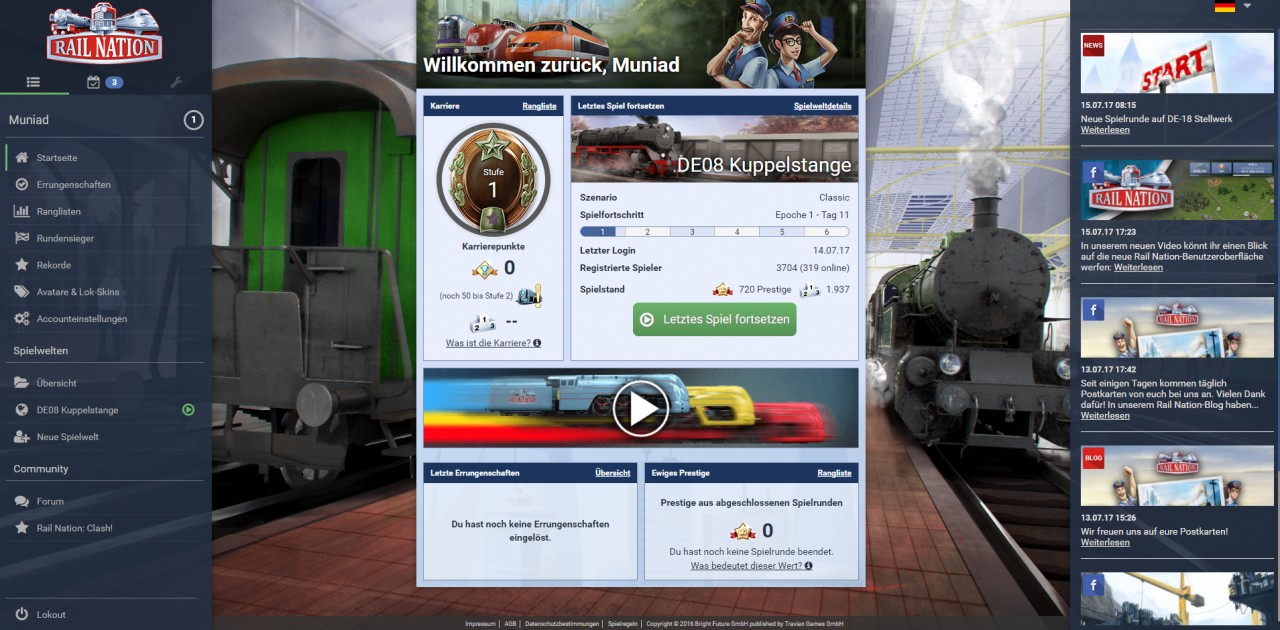The width and height of the screenshot is (1280, 630).
Task: Open the list menu tab icon
Action: pyautogui.click(x=34, y=82)
